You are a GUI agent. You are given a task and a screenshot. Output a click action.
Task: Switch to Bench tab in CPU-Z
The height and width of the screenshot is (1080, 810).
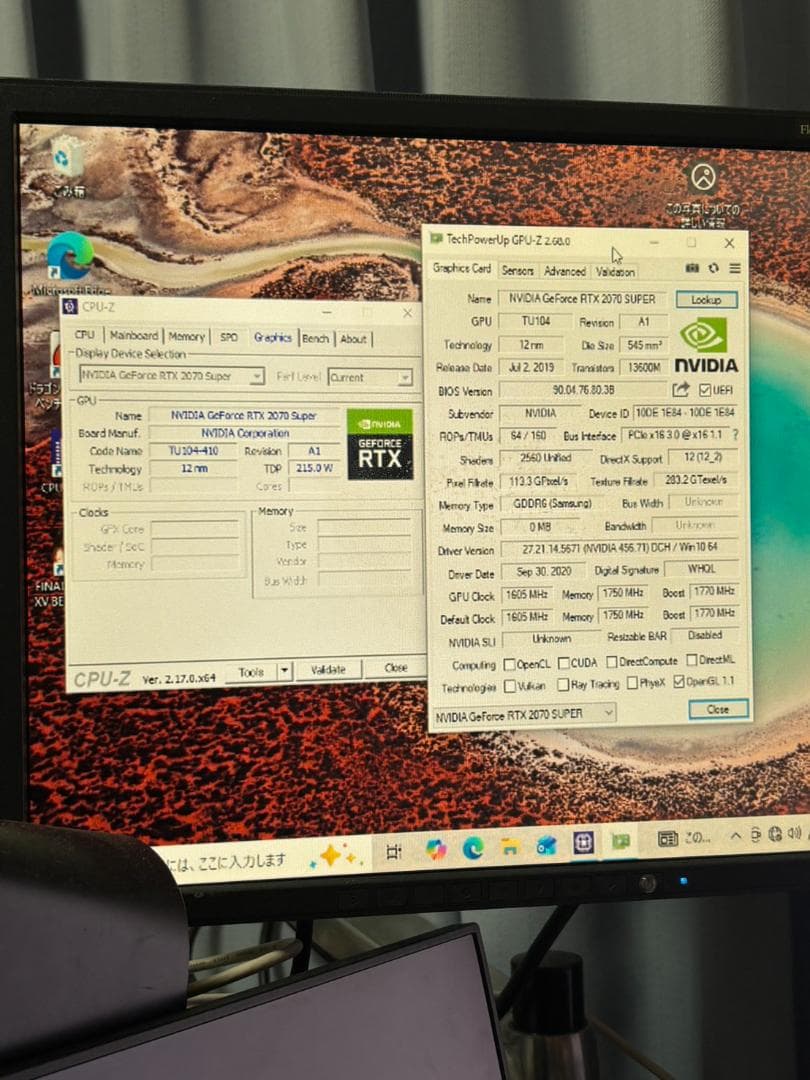coord(315,338)
